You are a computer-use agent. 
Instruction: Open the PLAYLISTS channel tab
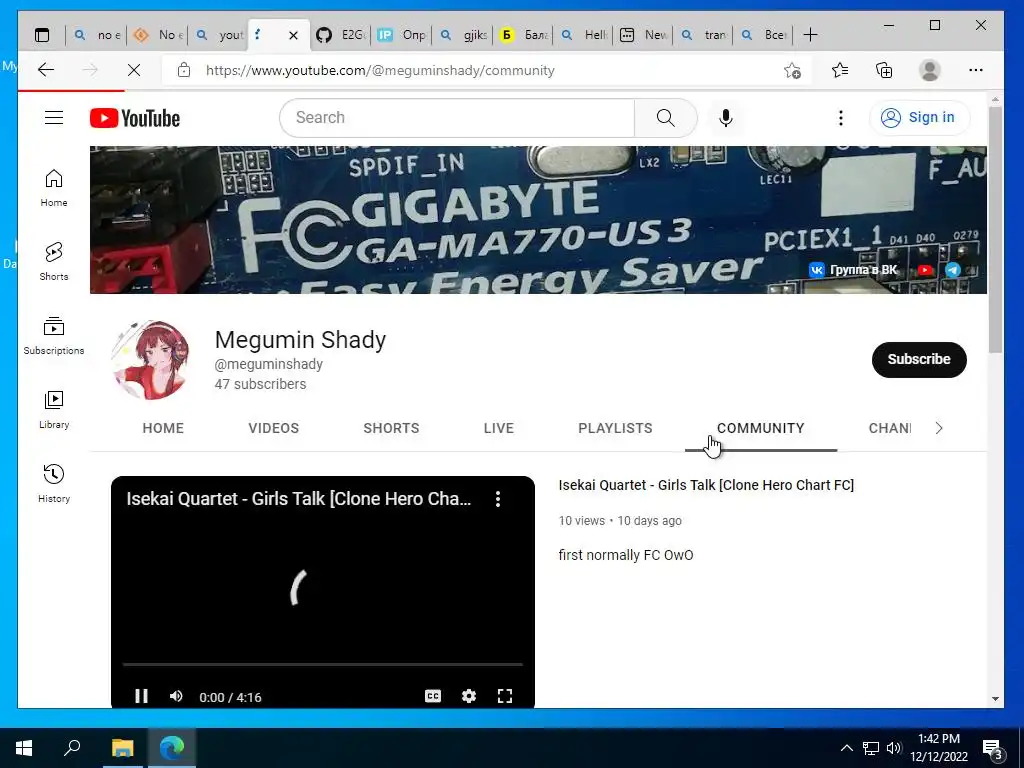pyautogui.click(x=615, y=428)
